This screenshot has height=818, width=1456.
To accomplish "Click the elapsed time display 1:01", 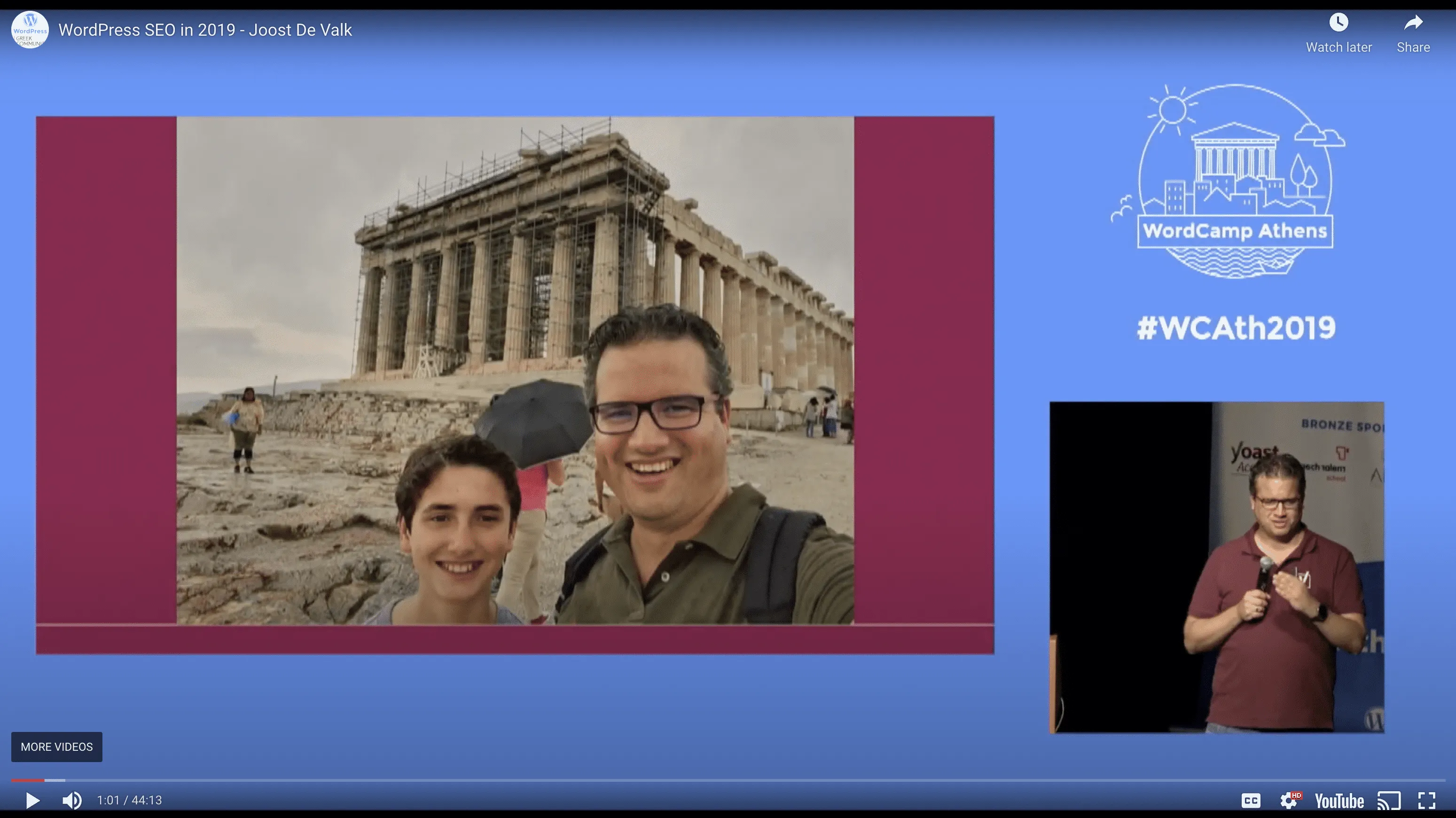I will click(108, 801).
